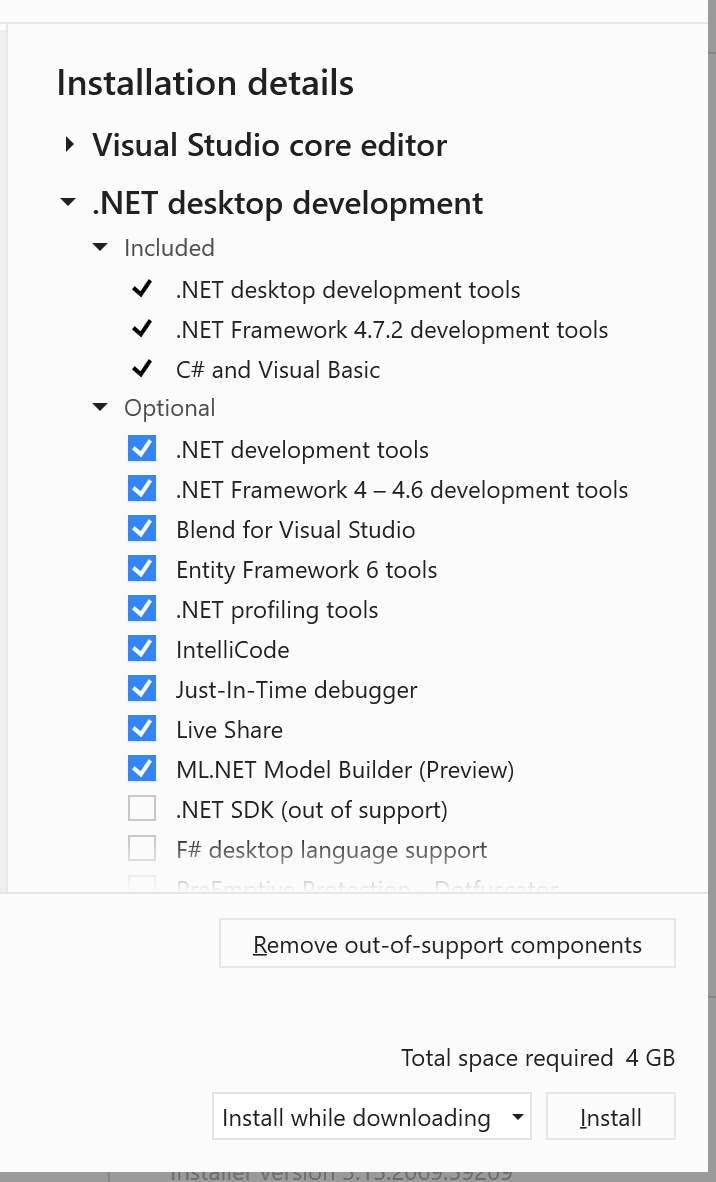Collapse the Included components group
Viewport: 716px width, 1182px height.
click(99, 247)
